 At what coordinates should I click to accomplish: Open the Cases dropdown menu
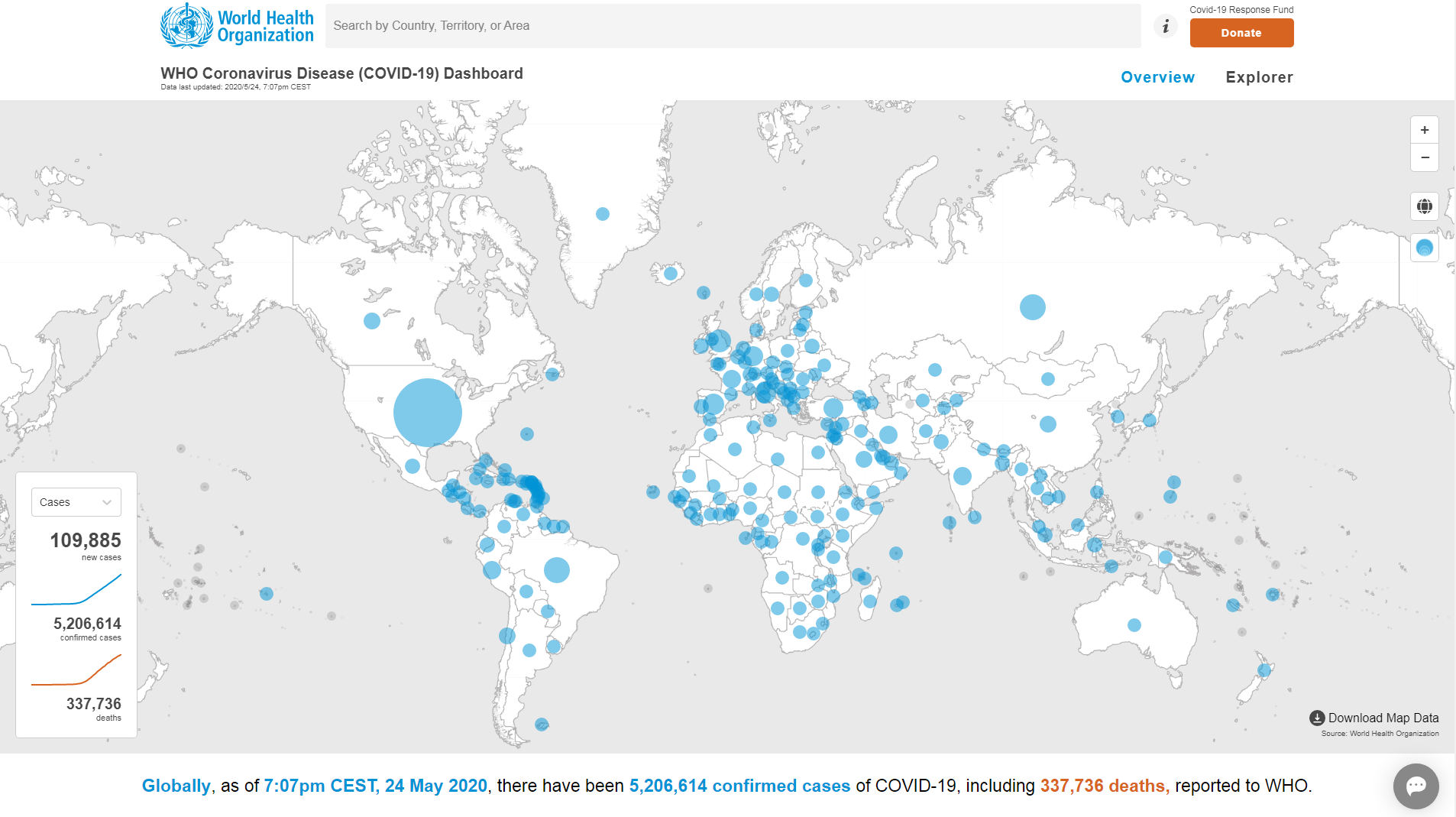[x=76, y=502]
